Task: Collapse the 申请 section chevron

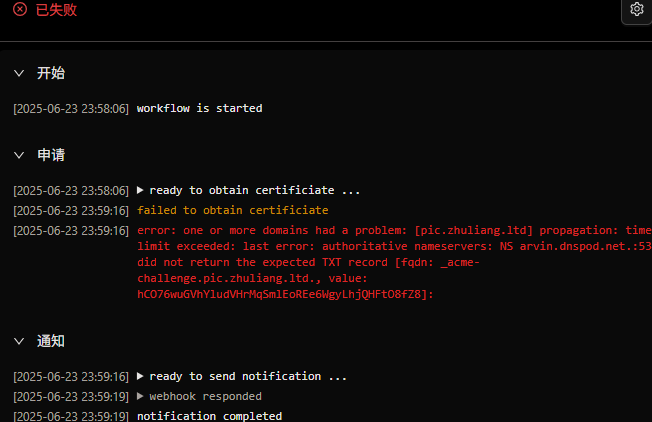Action: (19, 155)
